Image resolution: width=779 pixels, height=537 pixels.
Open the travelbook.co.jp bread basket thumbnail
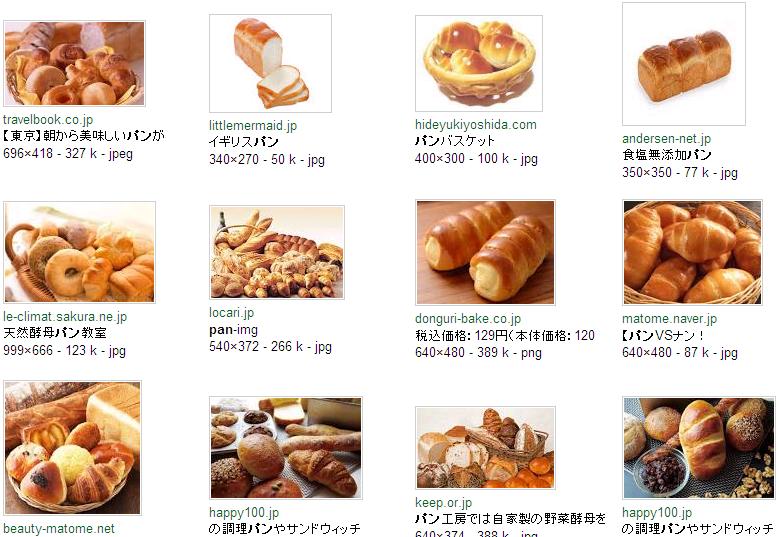tap(74, 63)
